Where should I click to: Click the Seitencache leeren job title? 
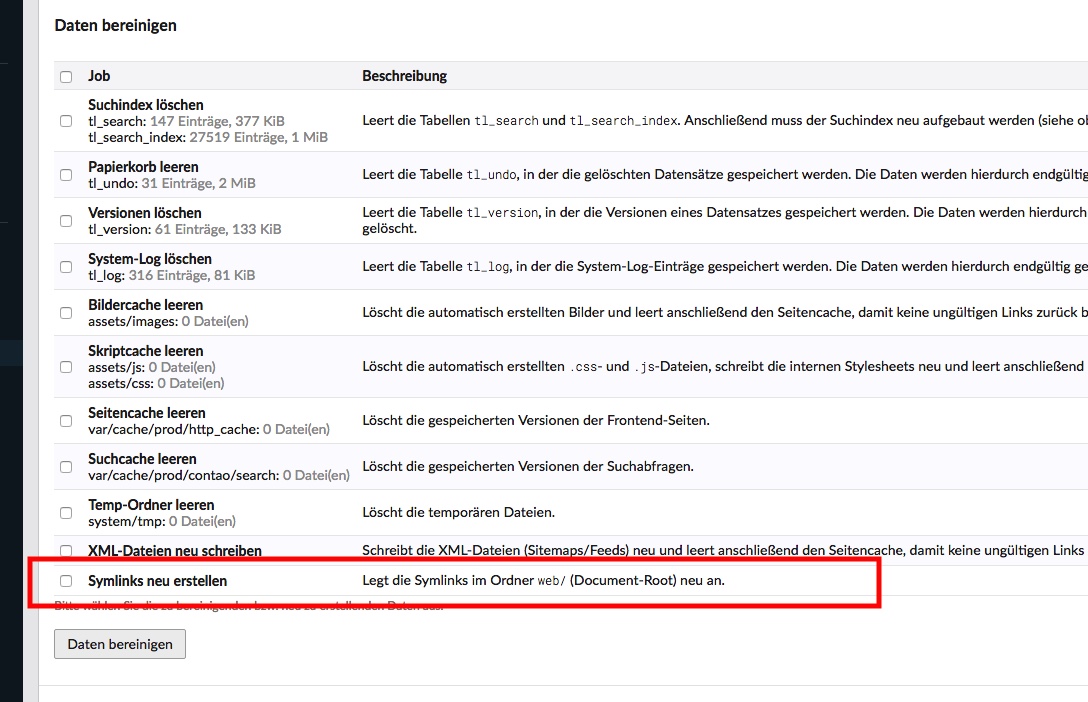(x=146, y=413)
